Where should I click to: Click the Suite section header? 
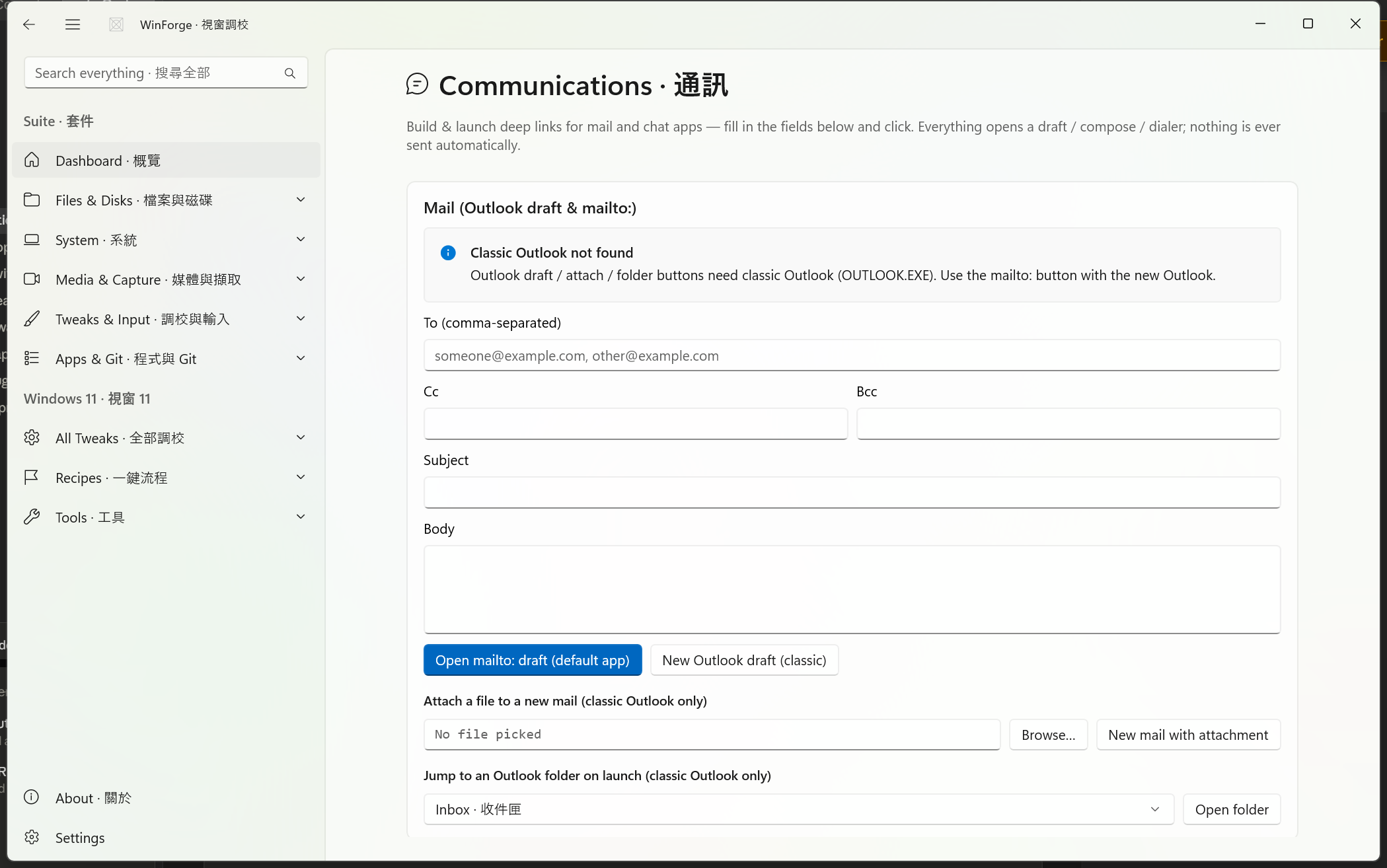coord(58,121)
